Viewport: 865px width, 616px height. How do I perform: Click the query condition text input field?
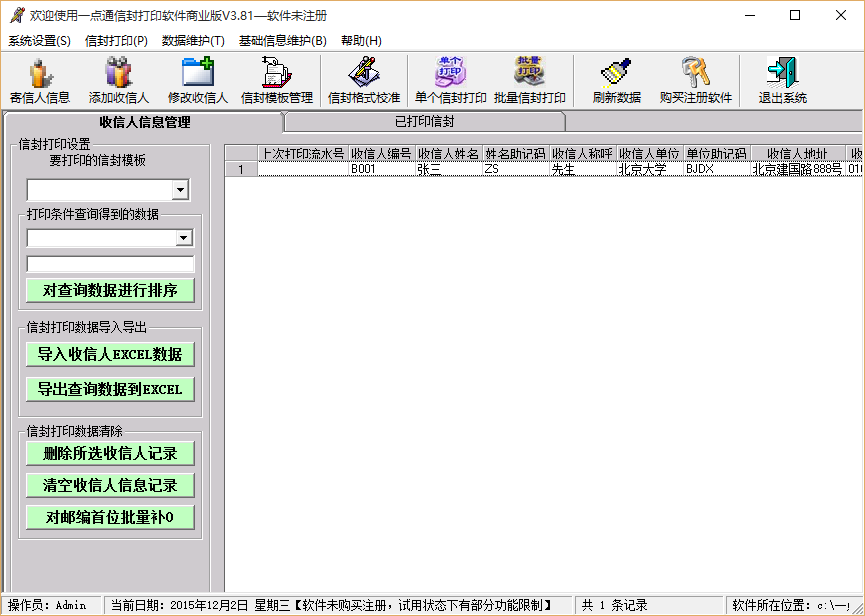point(110,265)
